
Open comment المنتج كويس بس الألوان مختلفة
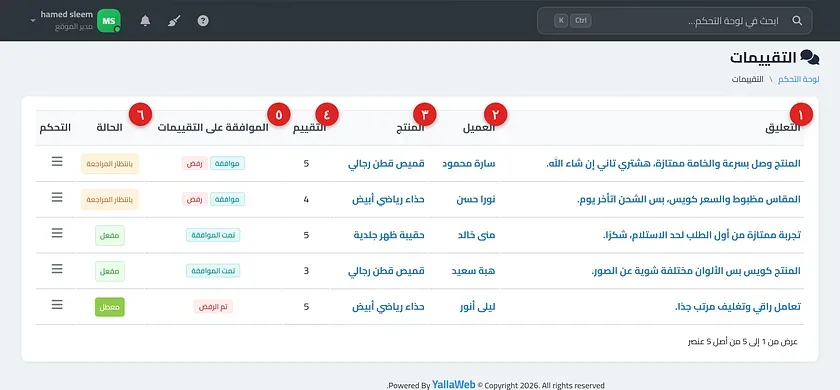696,271
